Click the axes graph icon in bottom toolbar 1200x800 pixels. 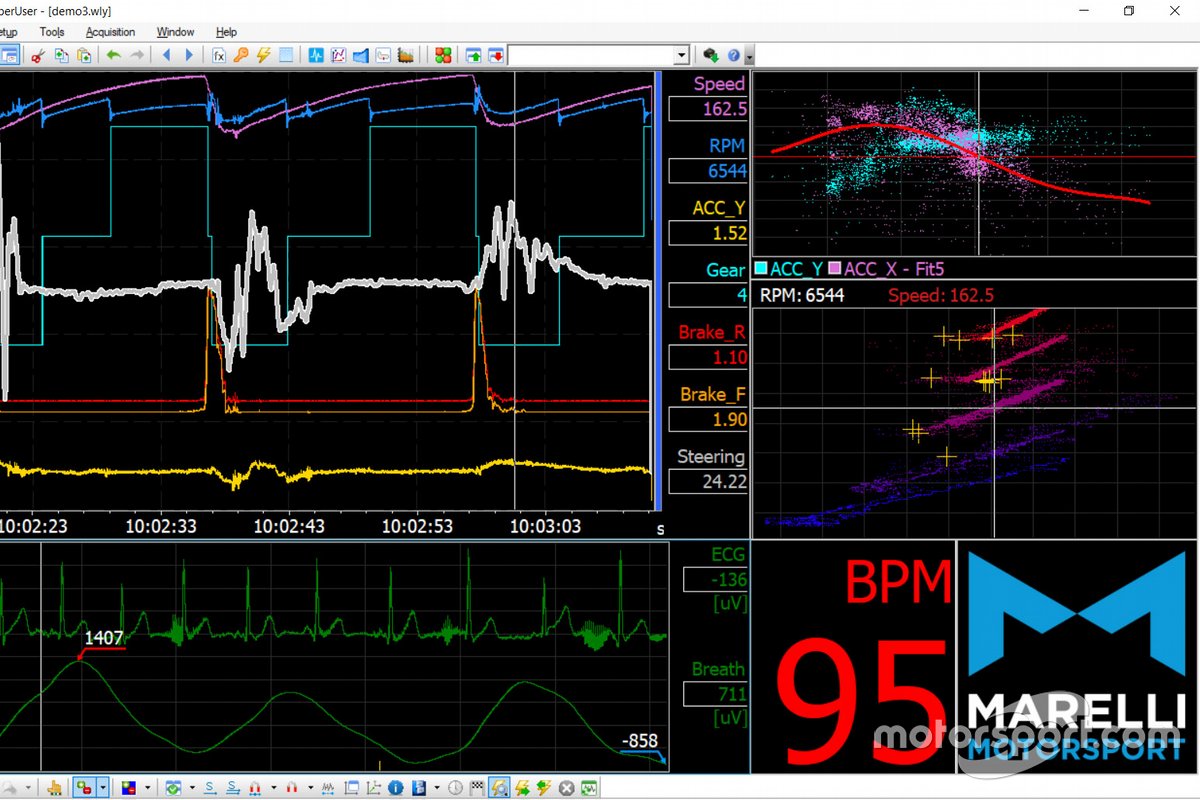[373, 788]
